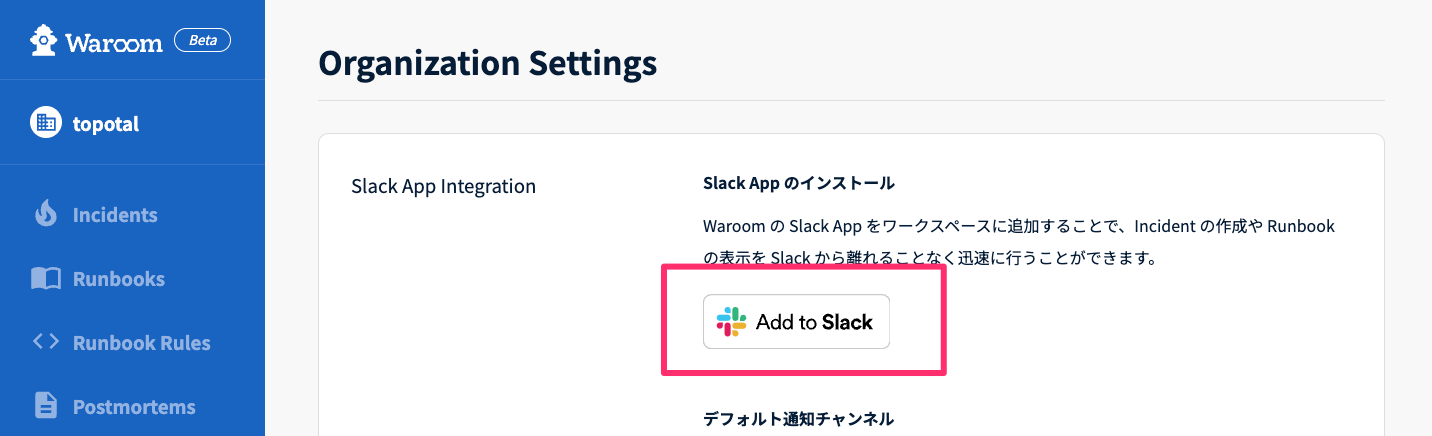
Task: Click the Slack App Integration section label
Action: pyautogui.click(x=443, y=186)
